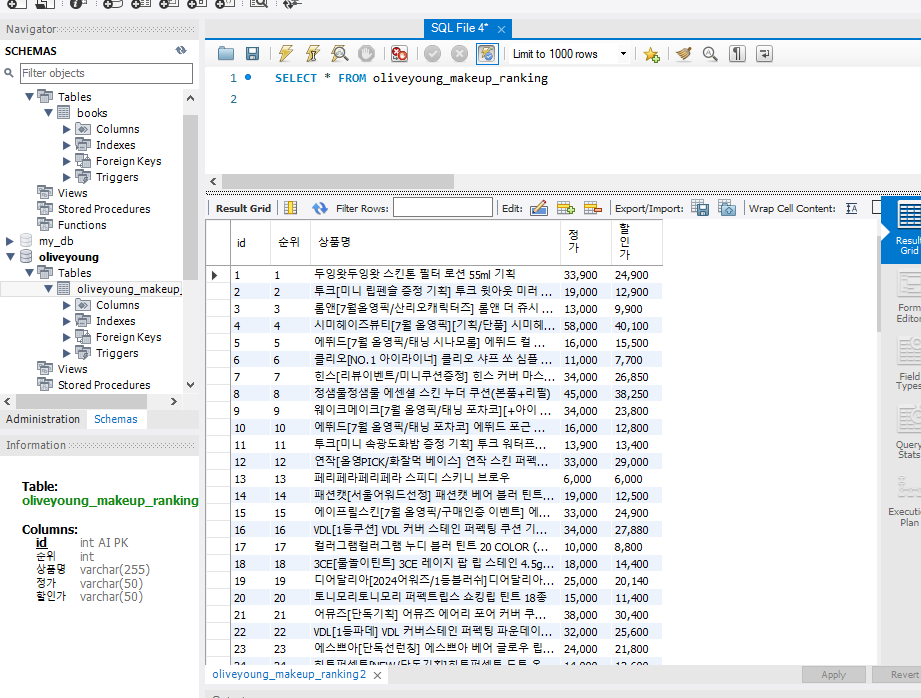This screenshot has width=921, height=698.
Task: Sort by the 상품명 column header
Action: point(436,242)
